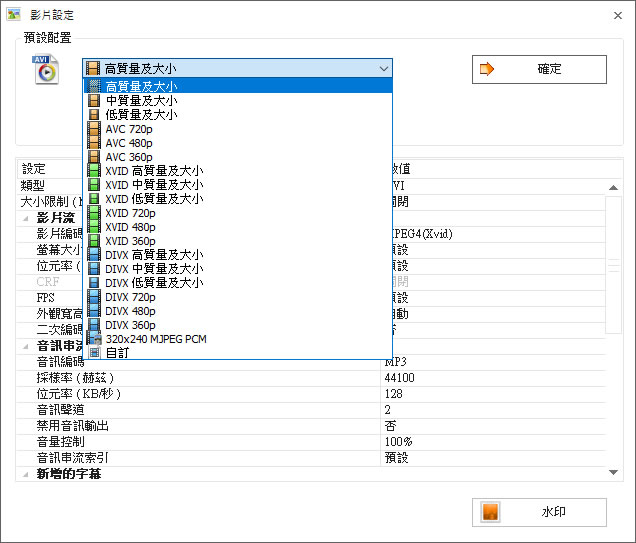Collapse the 影片流 section
636x543 pixels.
(26, 218)
